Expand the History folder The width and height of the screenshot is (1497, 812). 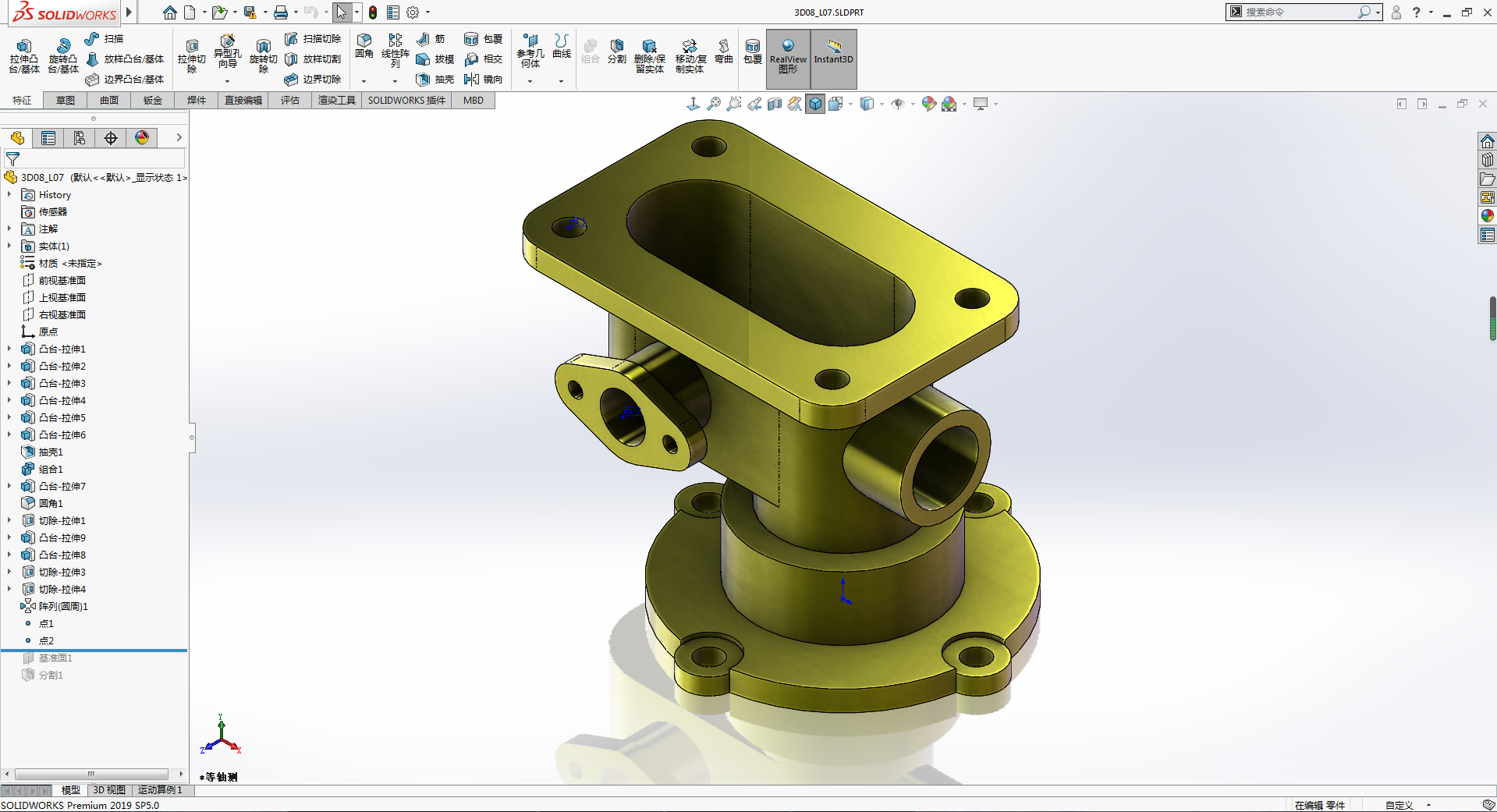9,194
